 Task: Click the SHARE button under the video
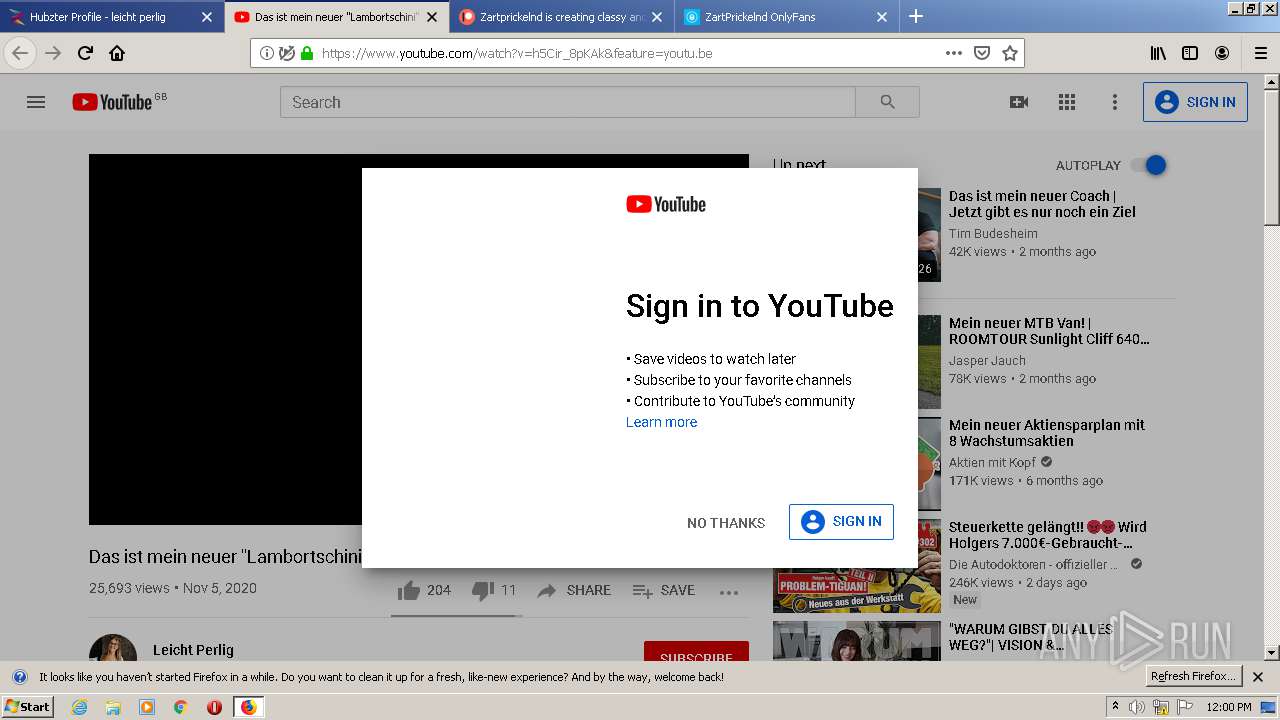[x=574, y=590]
